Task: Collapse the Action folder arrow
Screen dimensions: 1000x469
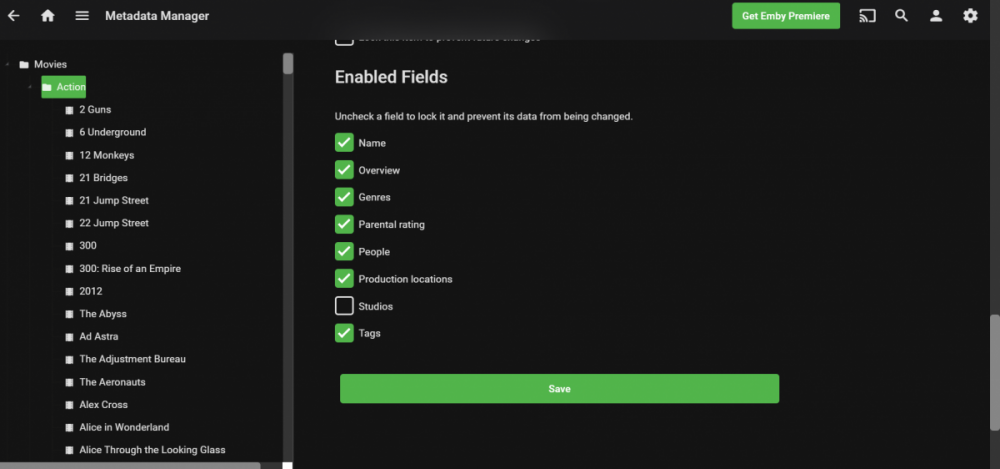Action: coord(30,87)
